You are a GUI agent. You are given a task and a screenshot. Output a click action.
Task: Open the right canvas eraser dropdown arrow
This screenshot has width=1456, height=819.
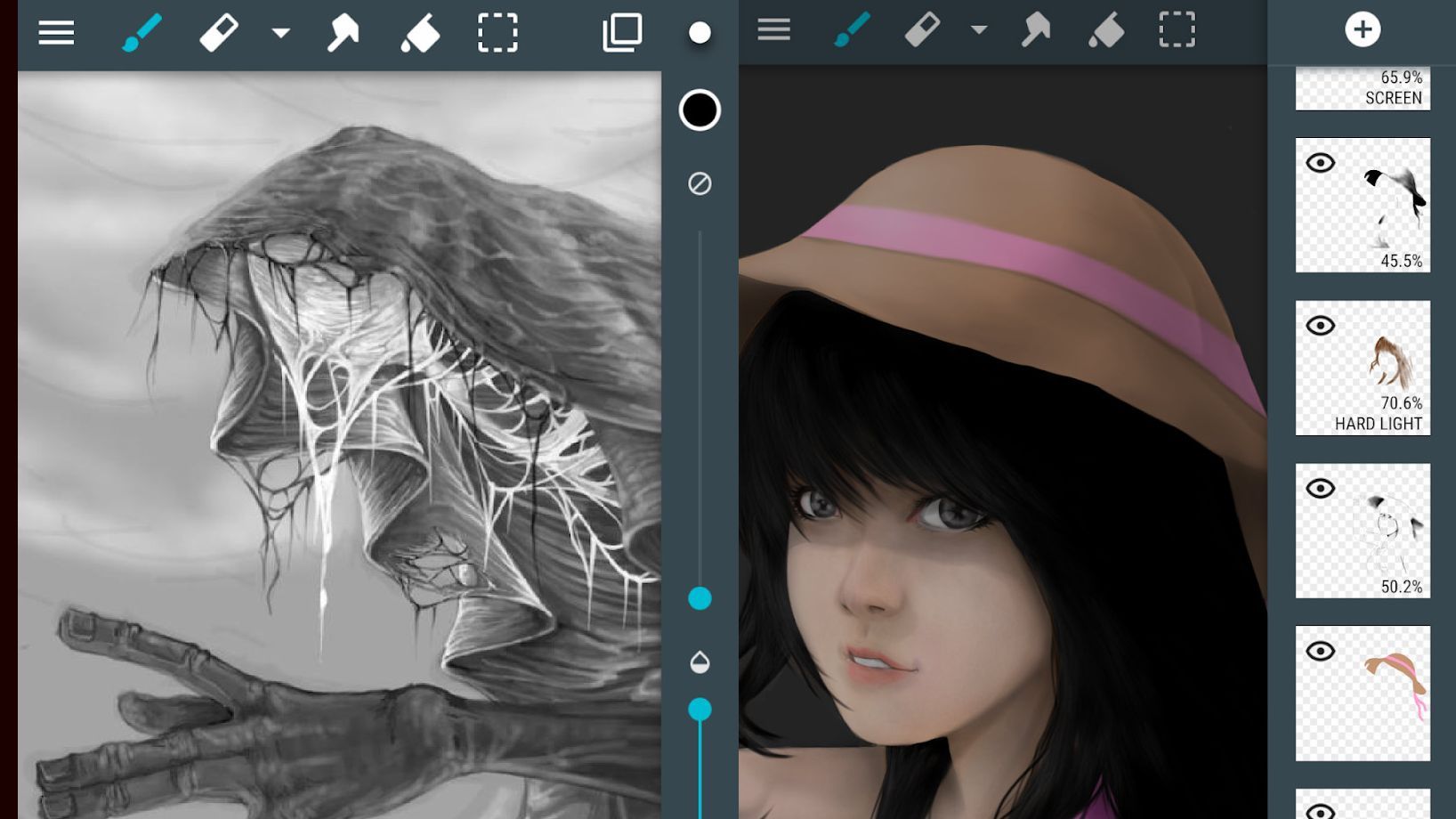979,29
